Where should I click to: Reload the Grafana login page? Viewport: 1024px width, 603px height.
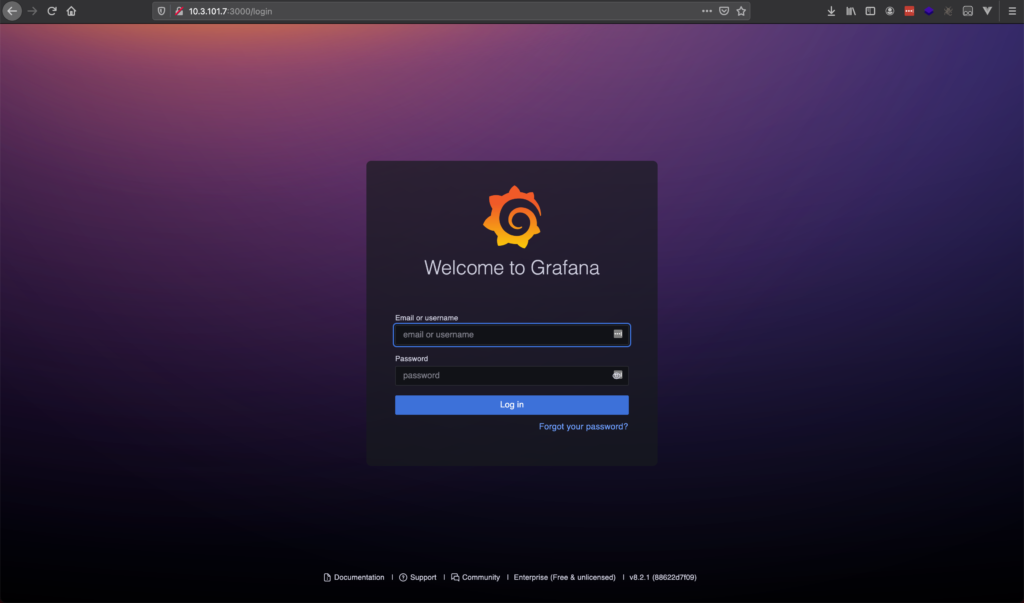[52, 11]
